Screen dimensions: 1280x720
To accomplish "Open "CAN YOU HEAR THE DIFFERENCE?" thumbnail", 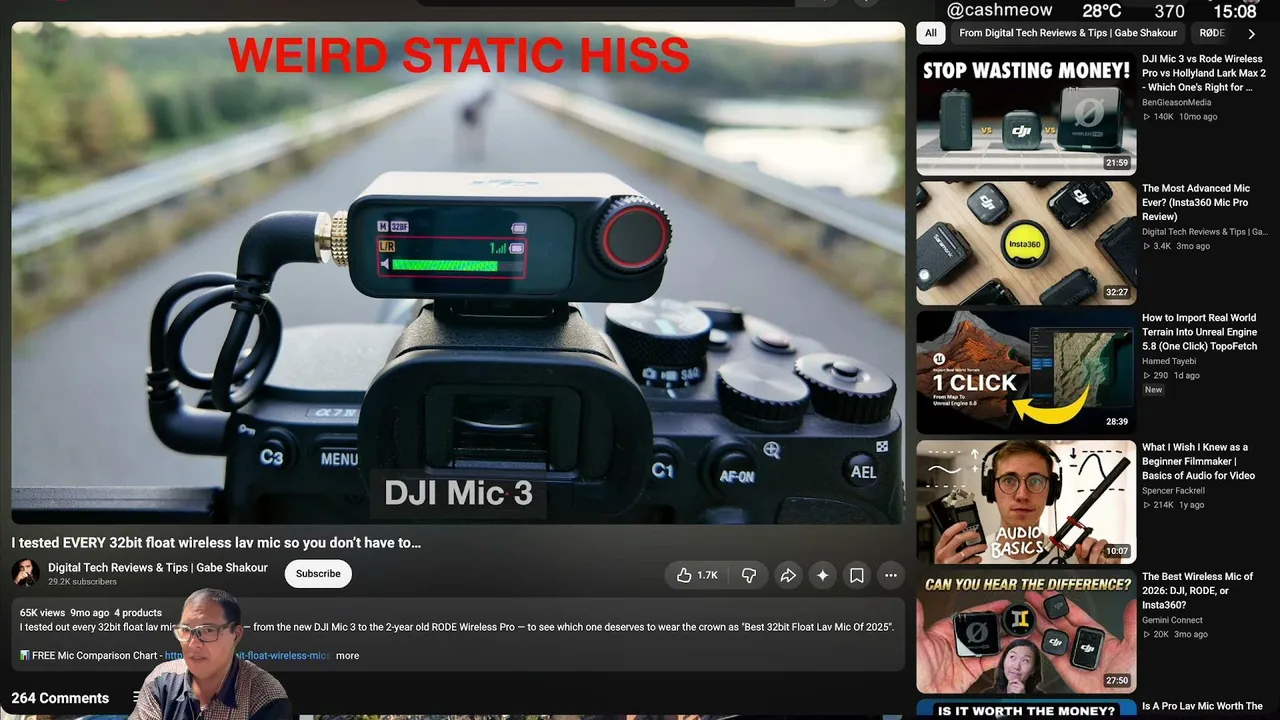I will coord(1026,631).
